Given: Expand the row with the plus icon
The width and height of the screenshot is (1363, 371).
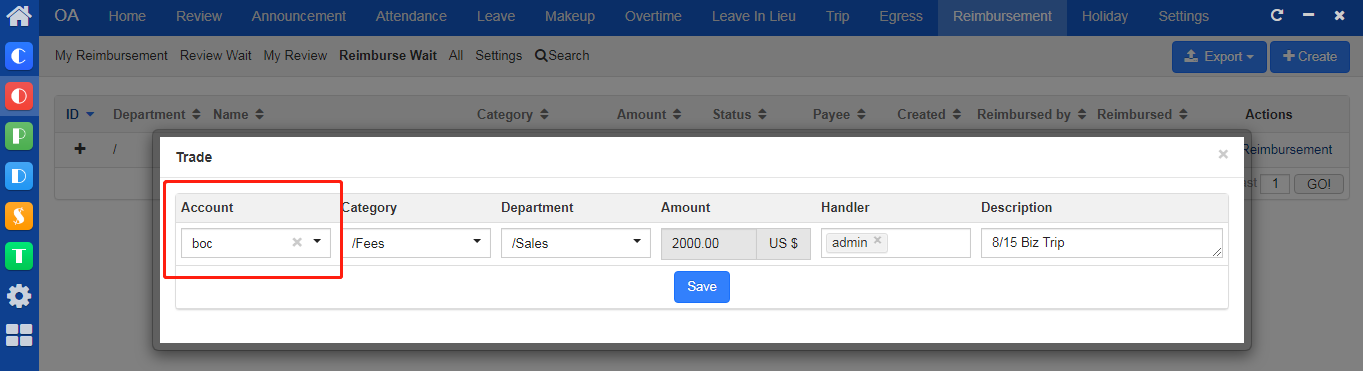Looking at the screenshot, I should [80, 149].
